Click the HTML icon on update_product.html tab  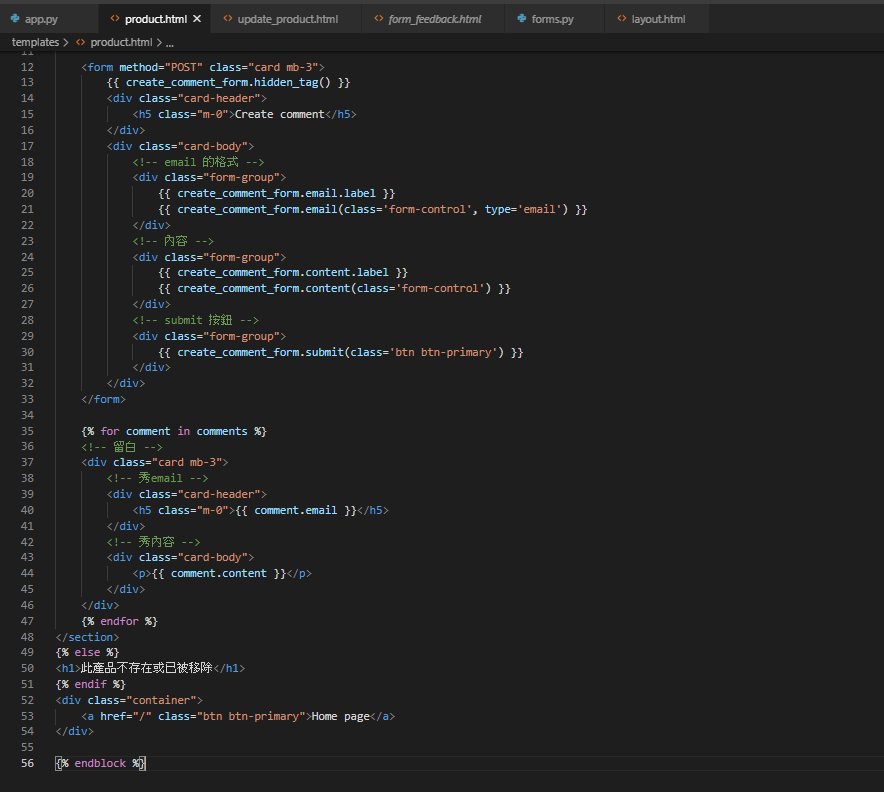click(228, 19)
